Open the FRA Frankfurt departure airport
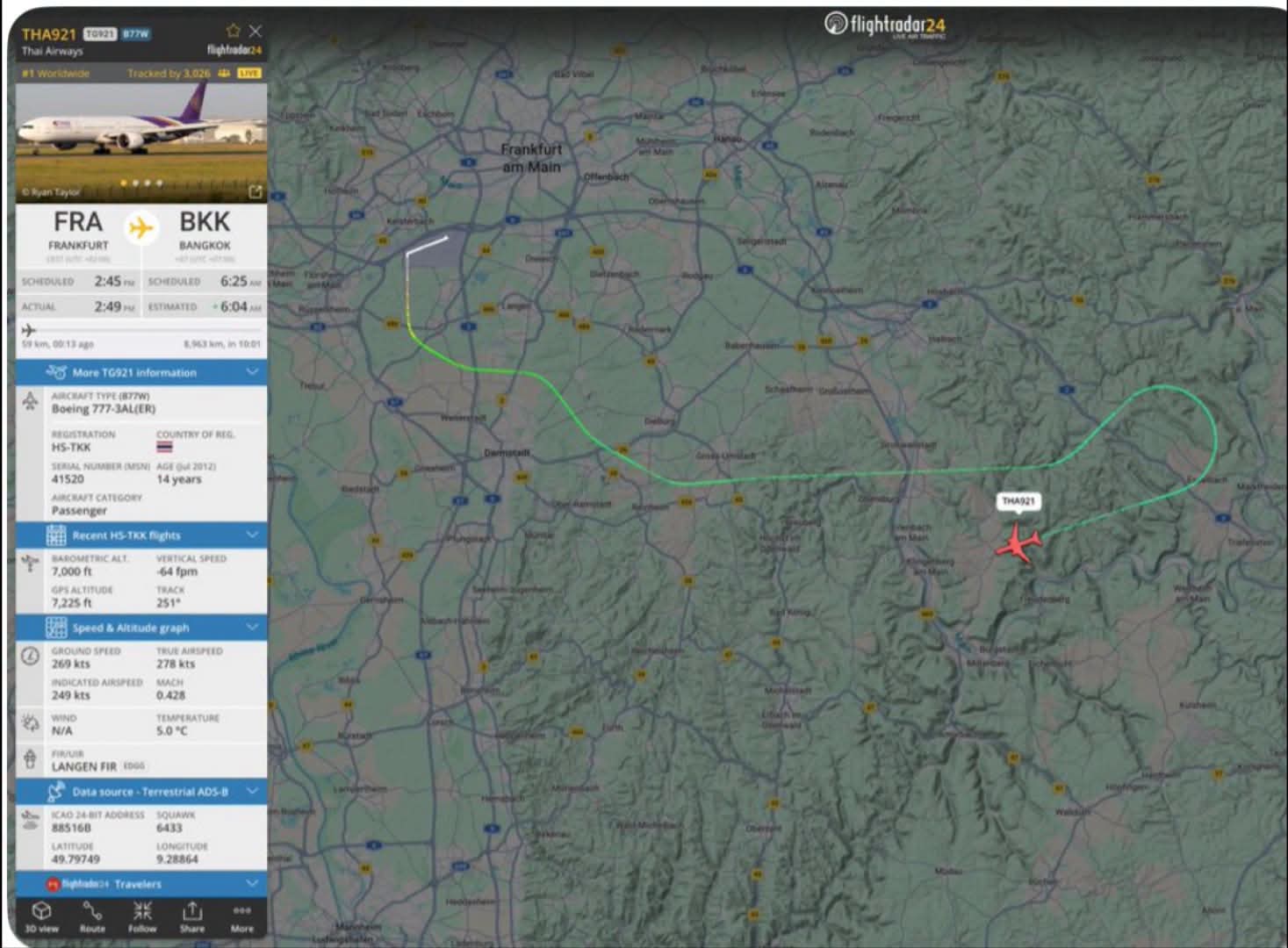This screenshot has height=948, width=1288. (78, 231)
